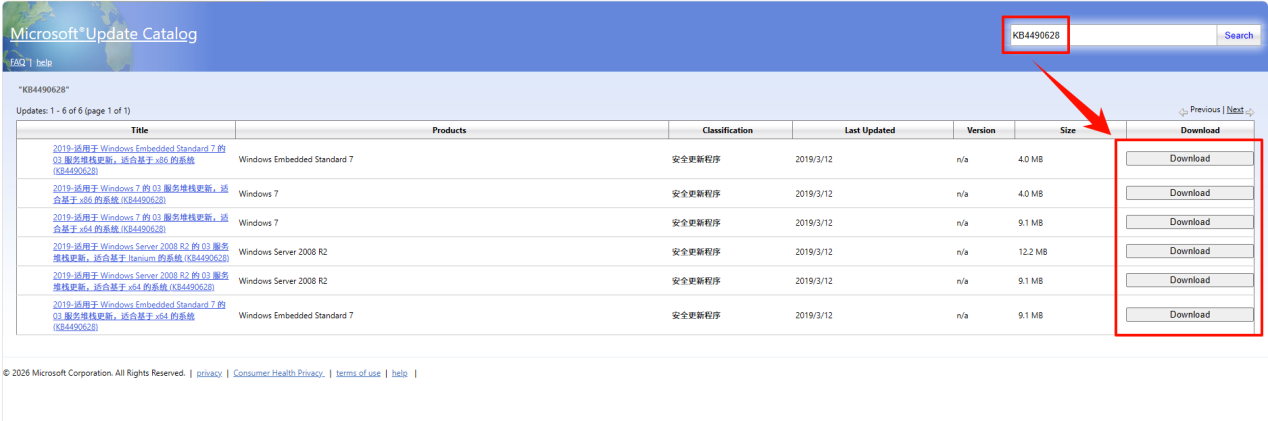The width and height of the screenshot is (1268, 421).
Task: Click the Search button
Action: 1238,35
